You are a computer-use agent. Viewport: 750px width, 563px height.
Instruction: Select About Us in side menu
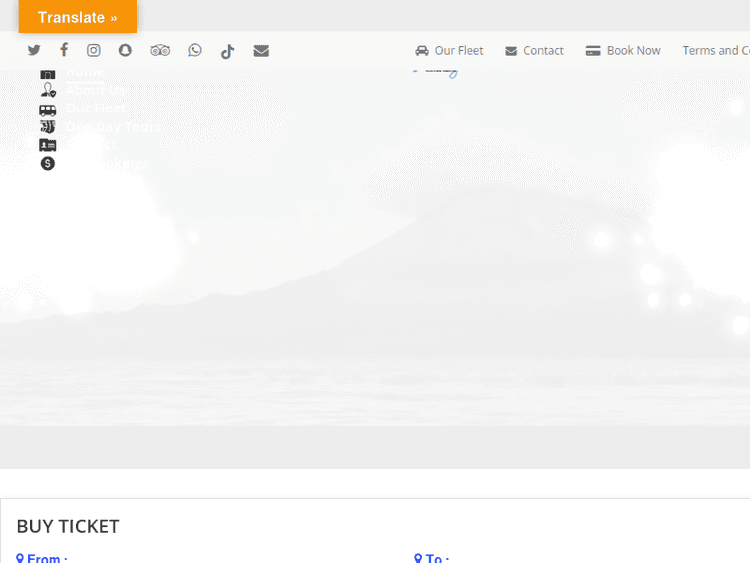click(96, 90)
